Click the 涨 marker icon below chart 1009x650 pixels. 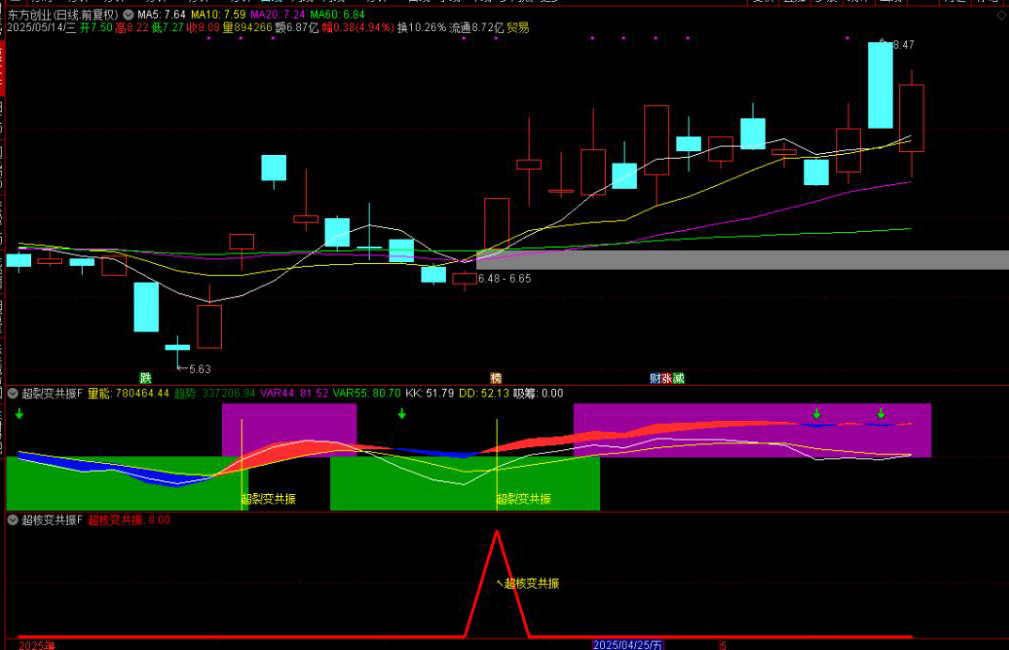[667, 378]
